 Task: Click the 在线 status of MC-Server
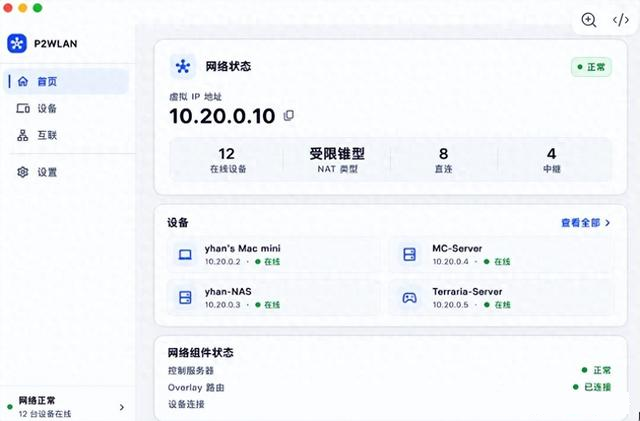point(497,262)
